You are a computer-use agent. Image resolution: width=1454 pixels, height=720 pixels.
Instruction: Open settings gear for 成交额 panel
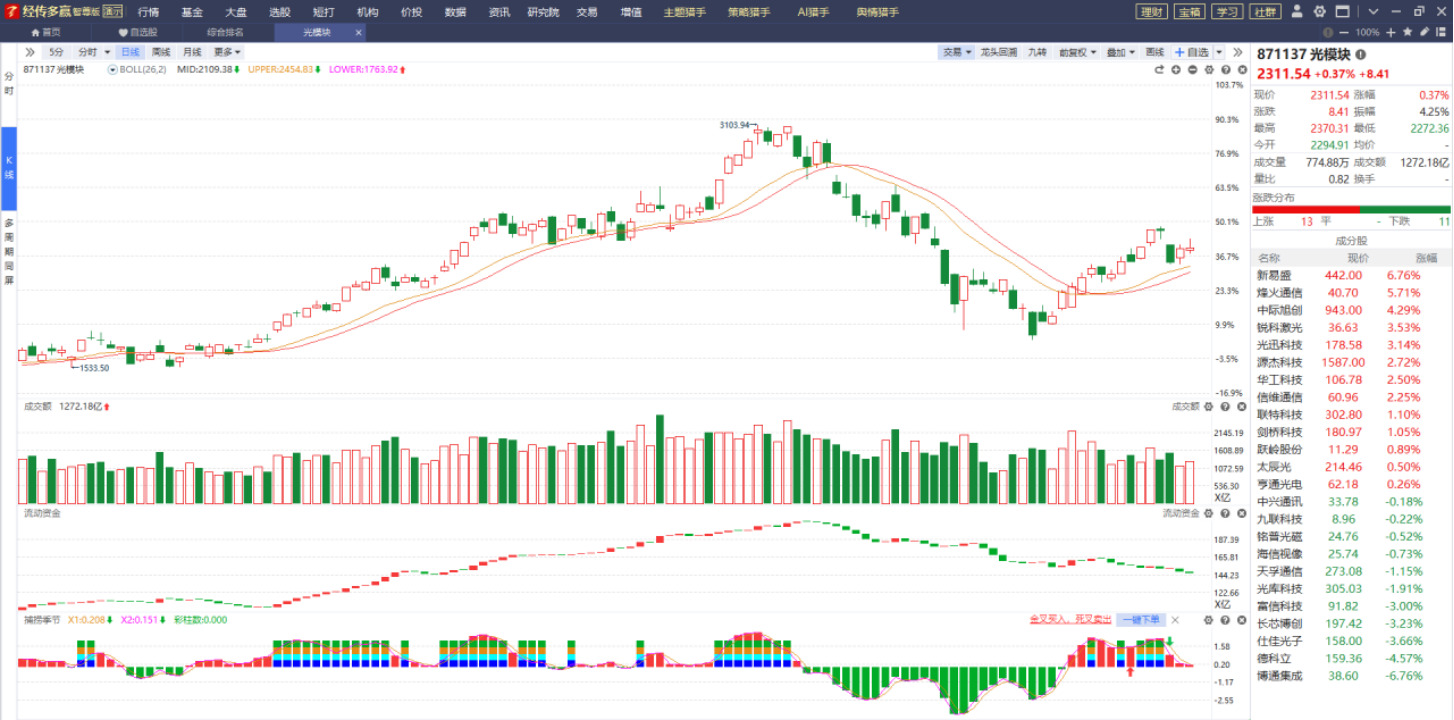point(1209,407)
